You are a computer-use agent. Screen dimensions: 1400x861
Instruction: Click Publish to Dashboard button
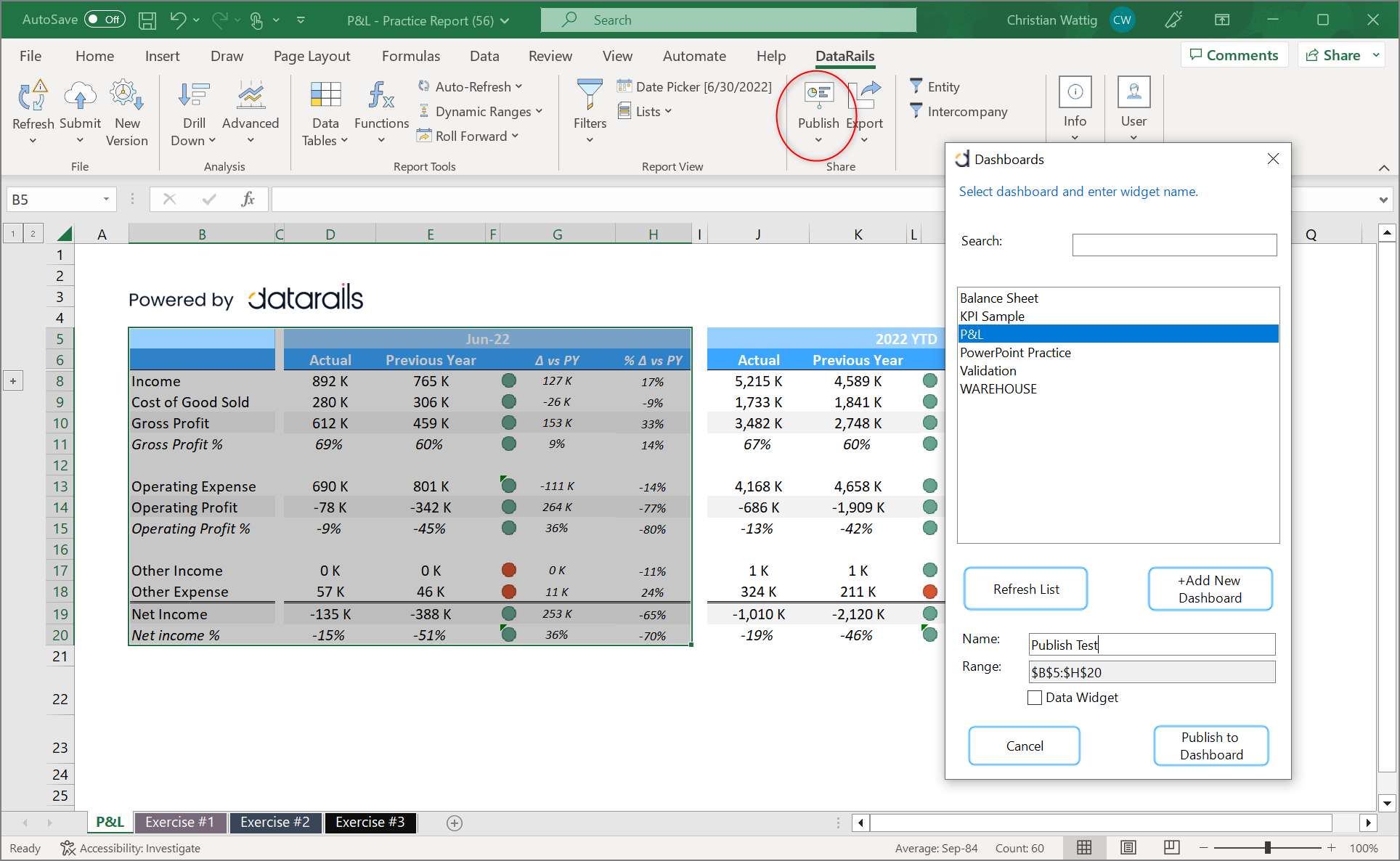point(1211,746)
